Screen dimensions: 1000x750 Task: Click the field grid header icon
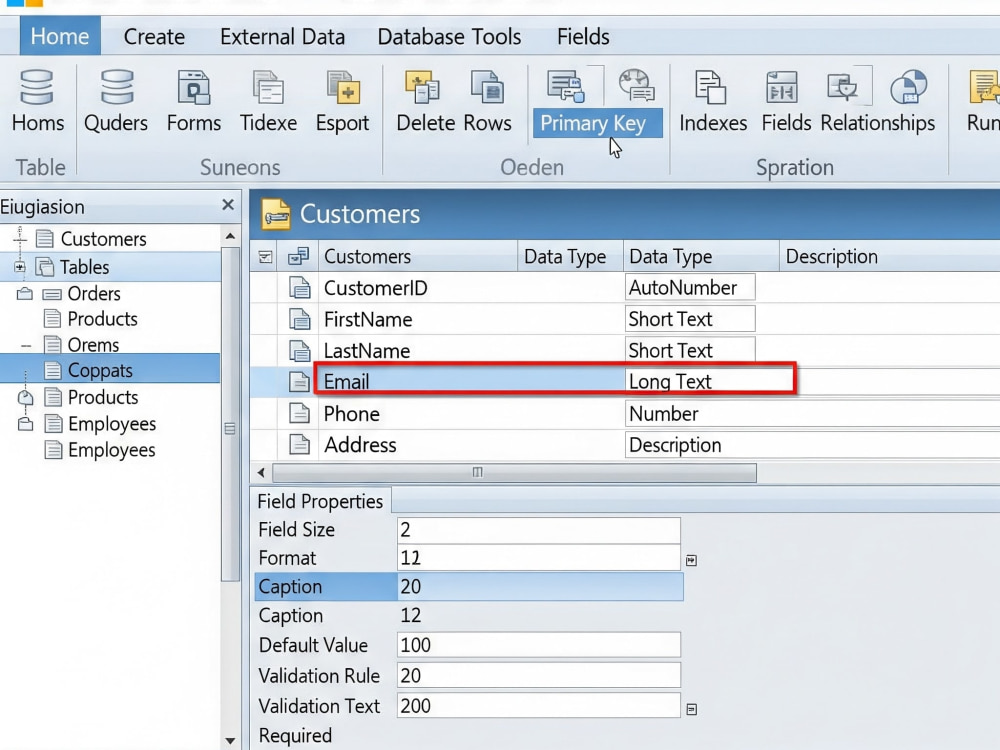[298, 256]
